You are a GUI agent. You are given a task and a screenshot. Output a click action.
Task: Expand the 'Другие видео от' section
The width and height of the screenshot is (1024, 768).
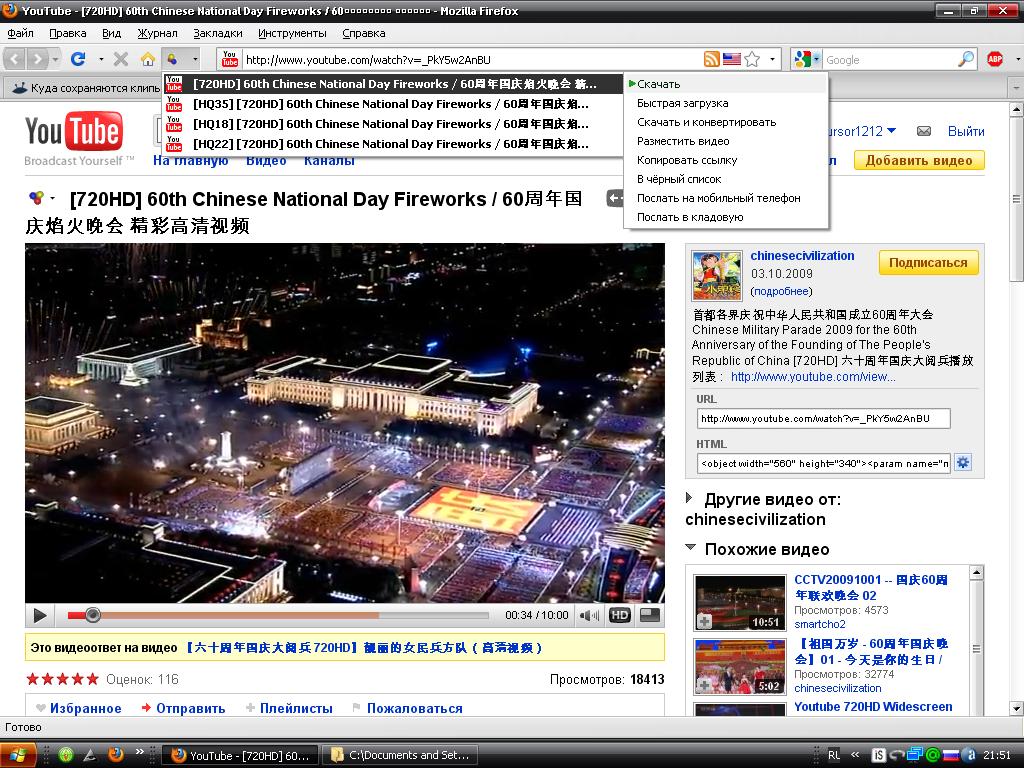coord(690,498)
